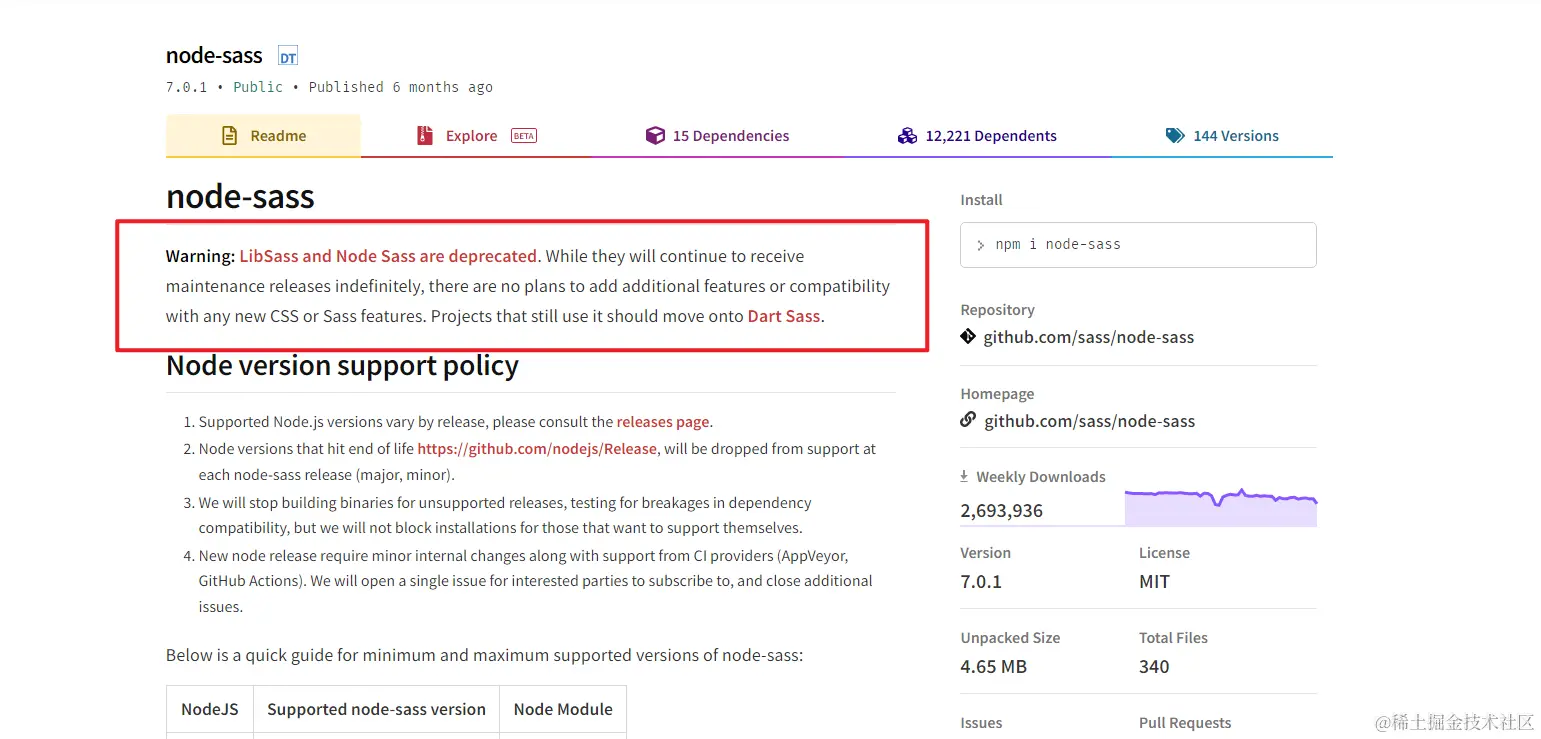Click the git repository diamond icon
1541x739 pixels.
click(x=968, y=337)
